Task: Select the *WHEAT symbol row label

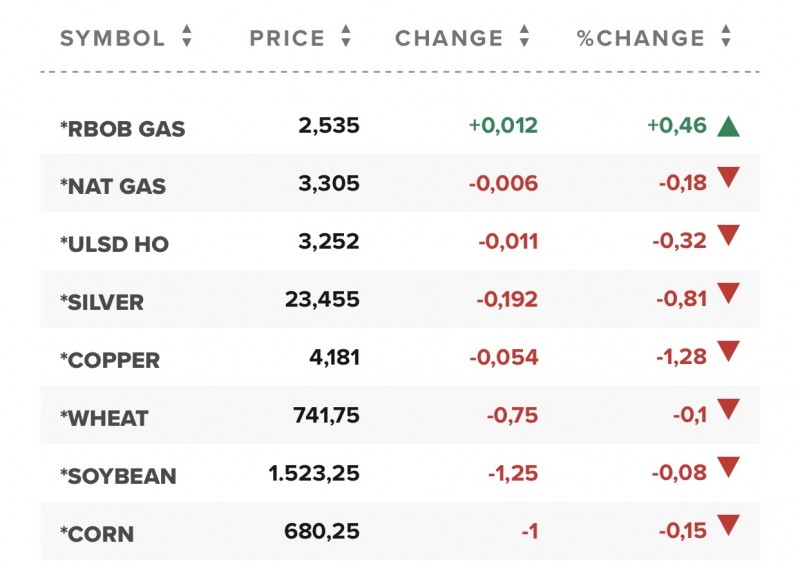Action: point(104,418)
